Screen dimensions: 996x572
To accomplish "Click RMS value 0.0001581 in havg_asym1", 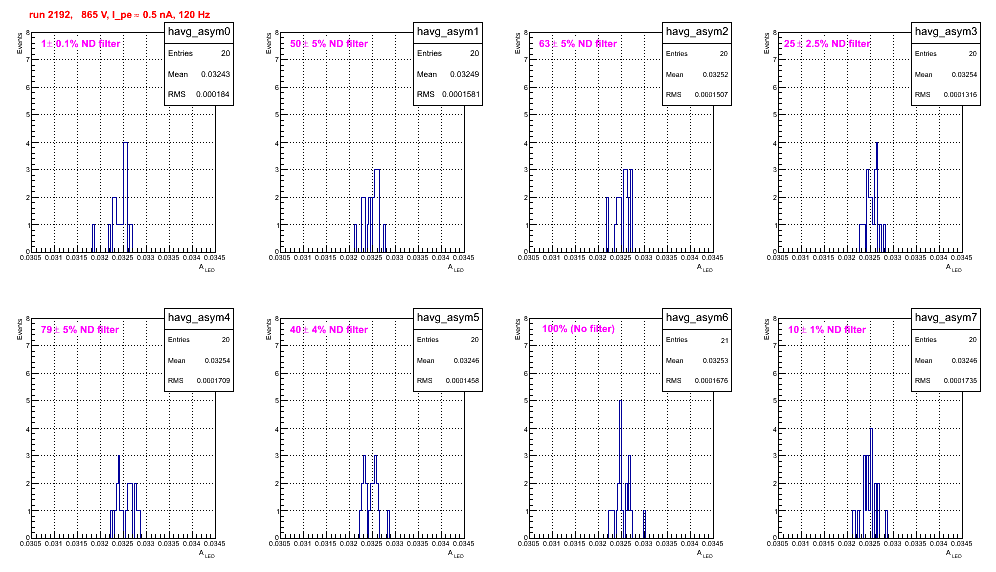I will point(461,95).
